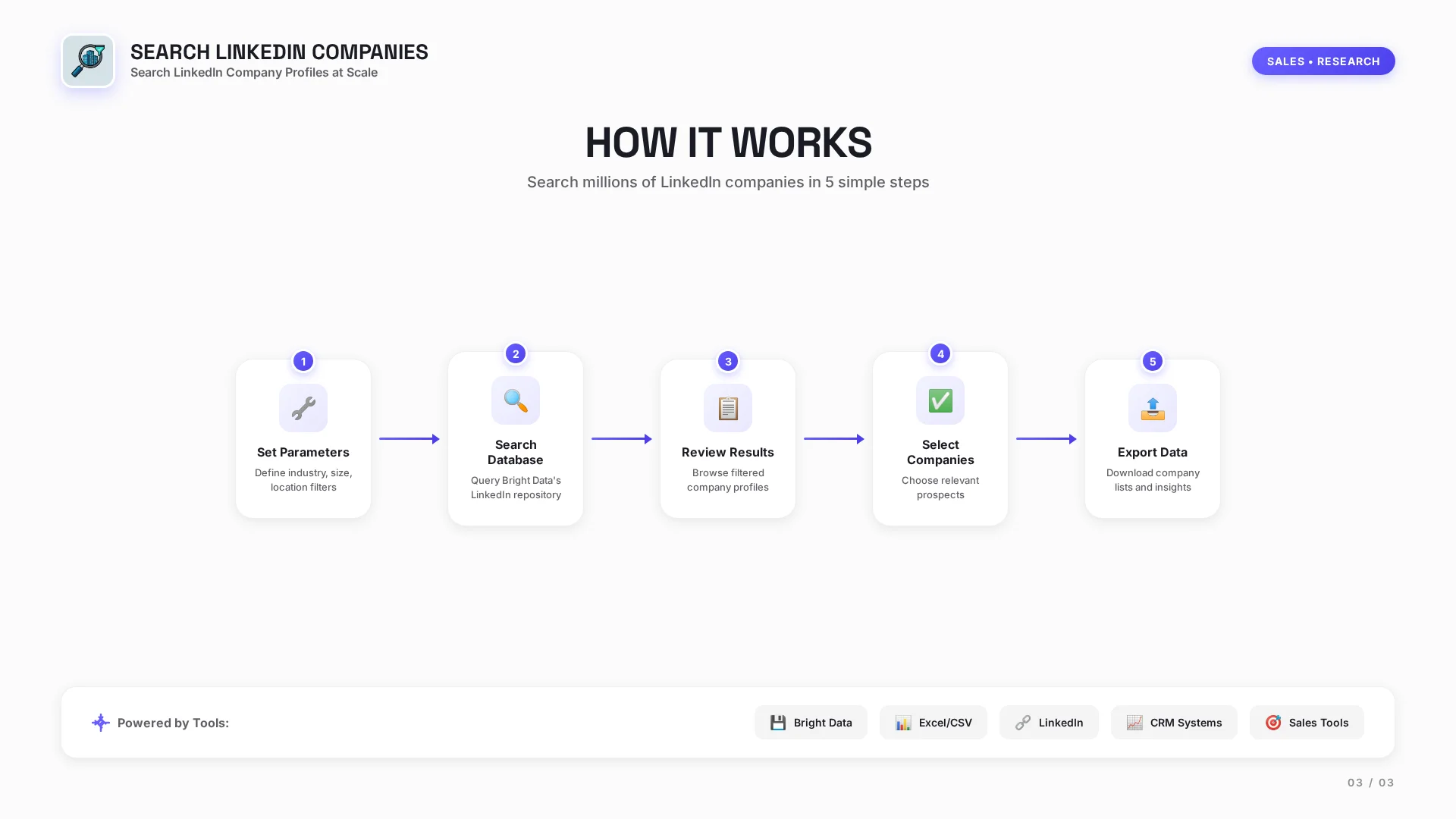Click the magnifier icon in Search Database
Image resolution: width=1456 pixels, height=819 pixels.
pyautogui.click(x=516, y=400)
